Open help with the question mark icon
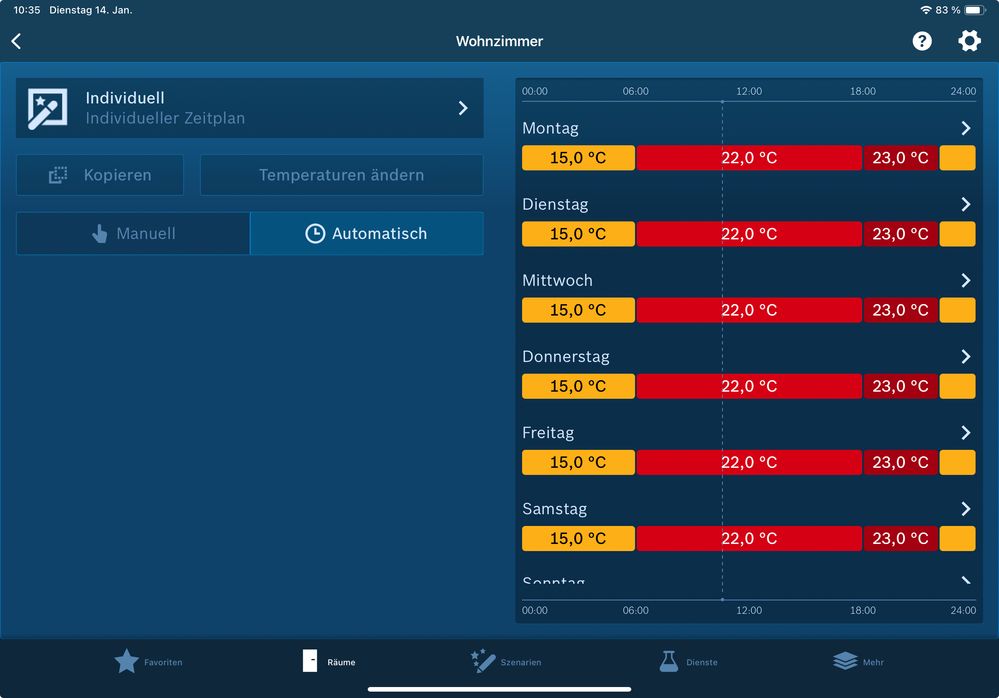Image resolution: width=999 pixels, height=698 pixels. click(x=922, y=41)
